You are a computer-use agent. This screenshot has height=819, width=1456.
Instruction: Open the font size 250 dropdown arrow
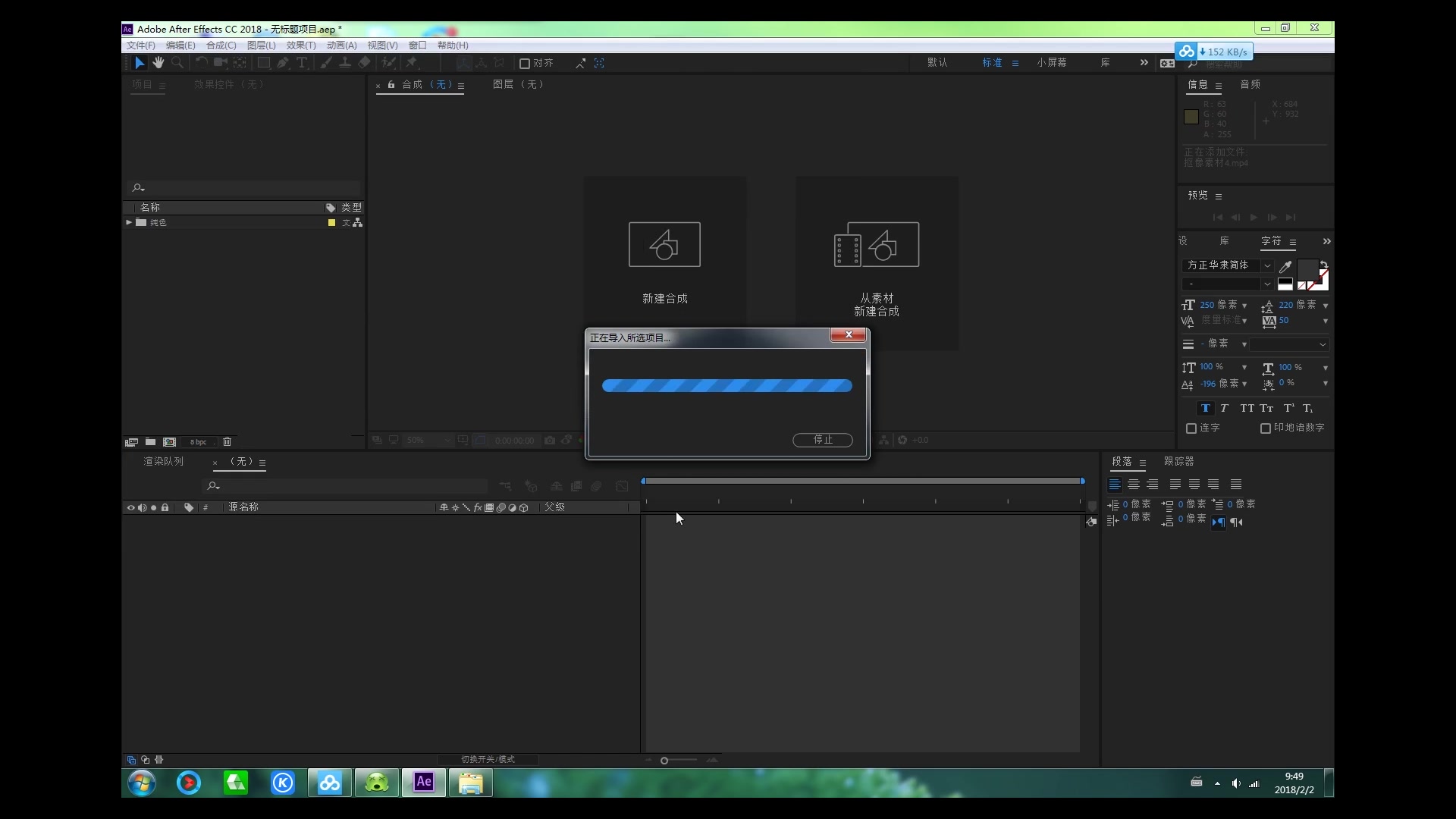[x=1244, y=306]
